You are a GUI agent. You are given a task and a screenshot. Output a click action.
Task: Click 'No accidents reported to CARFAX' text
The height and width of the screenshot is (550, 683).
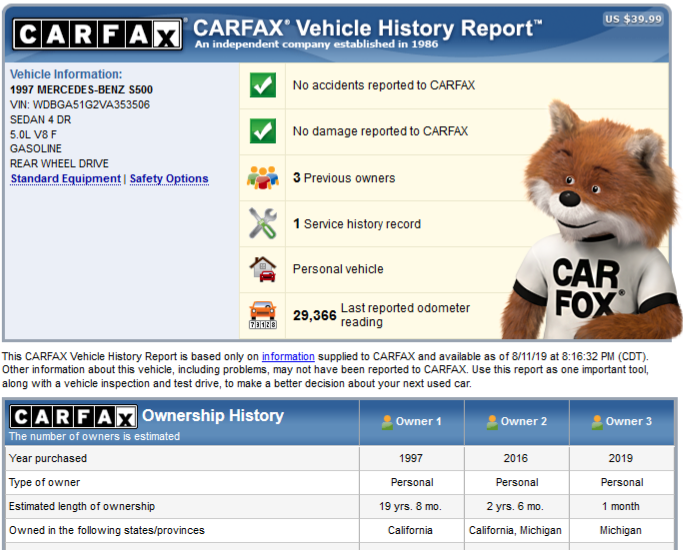pos(384,85)
